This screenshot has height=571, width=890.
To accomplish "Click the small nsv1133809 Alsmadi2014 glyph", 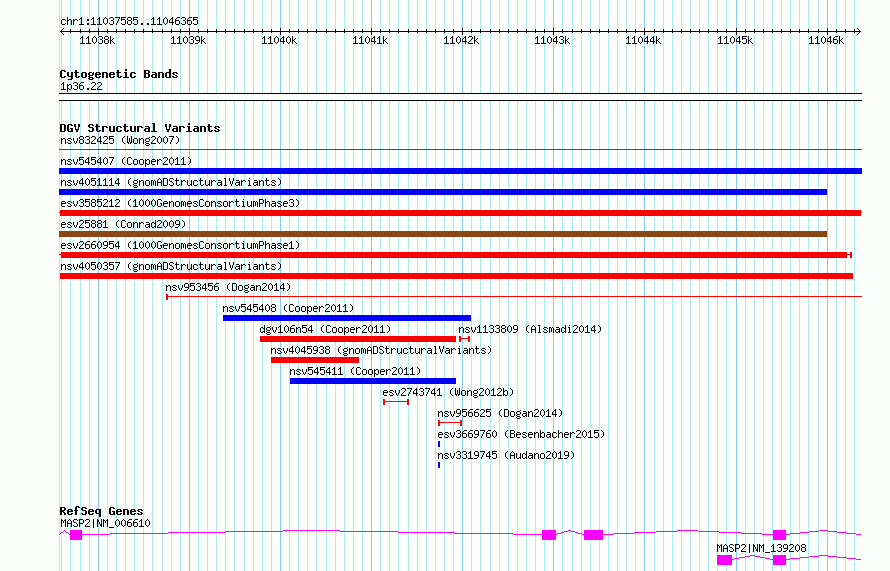I will click(x=464, y=339).
